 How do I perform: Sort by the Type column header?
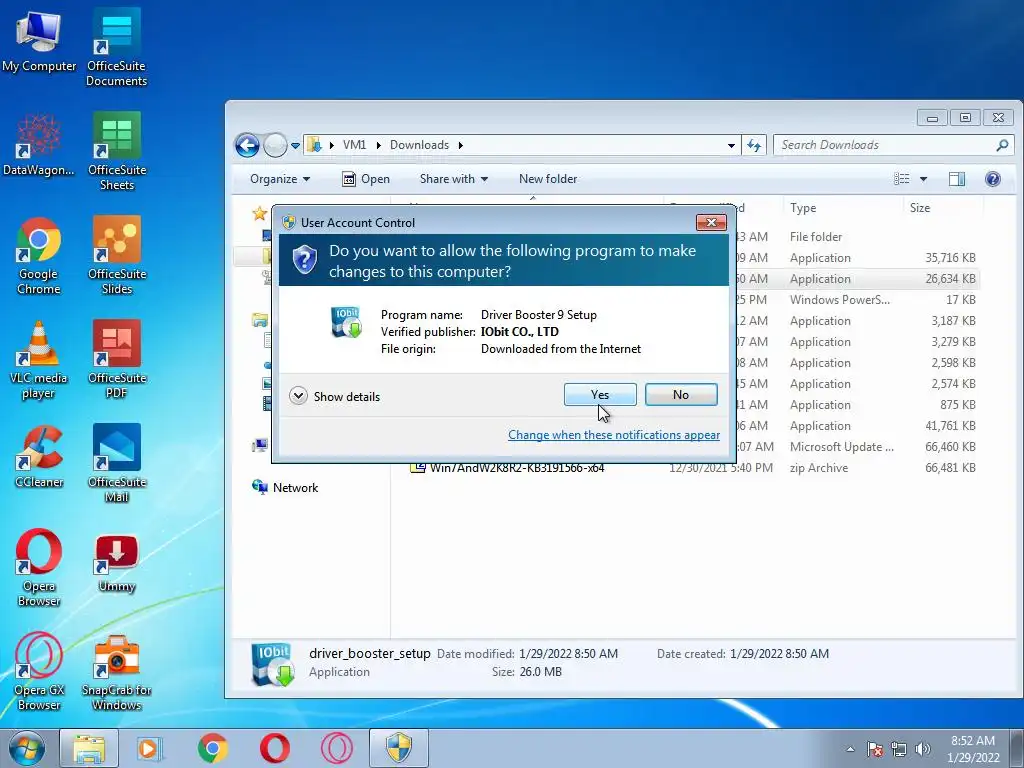pyautogui.click(x=803, y=208)
